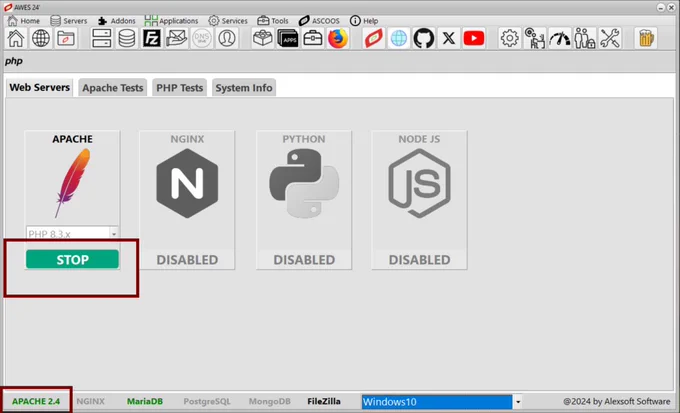
Task: Open the speedometer gauge icon
Action: coord(560,38)
